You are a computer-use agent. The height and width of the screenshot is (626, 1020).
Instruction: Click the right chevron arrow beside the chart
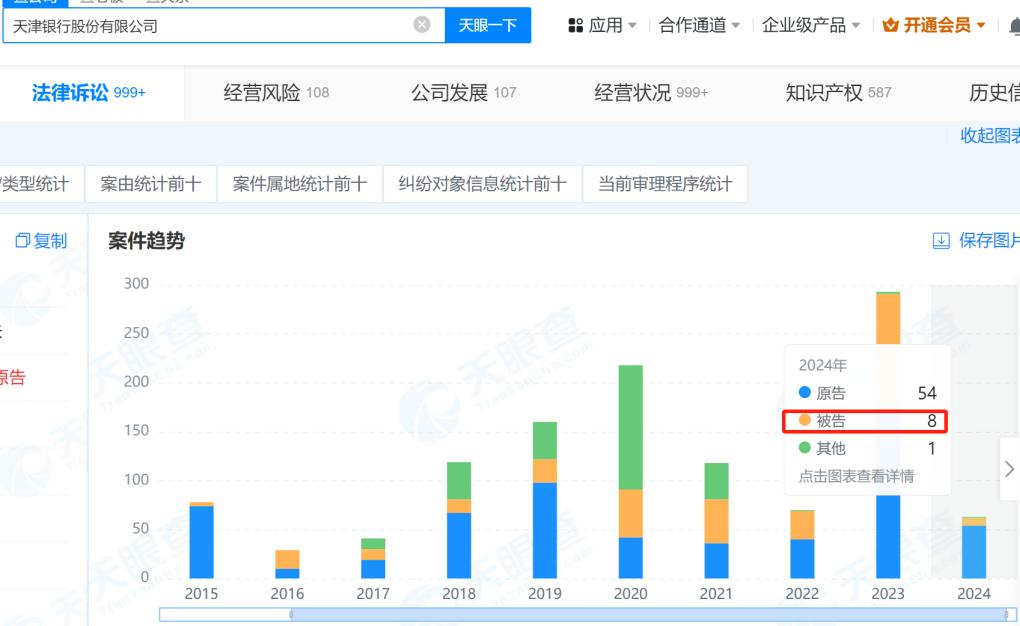tap(1008, 468)
